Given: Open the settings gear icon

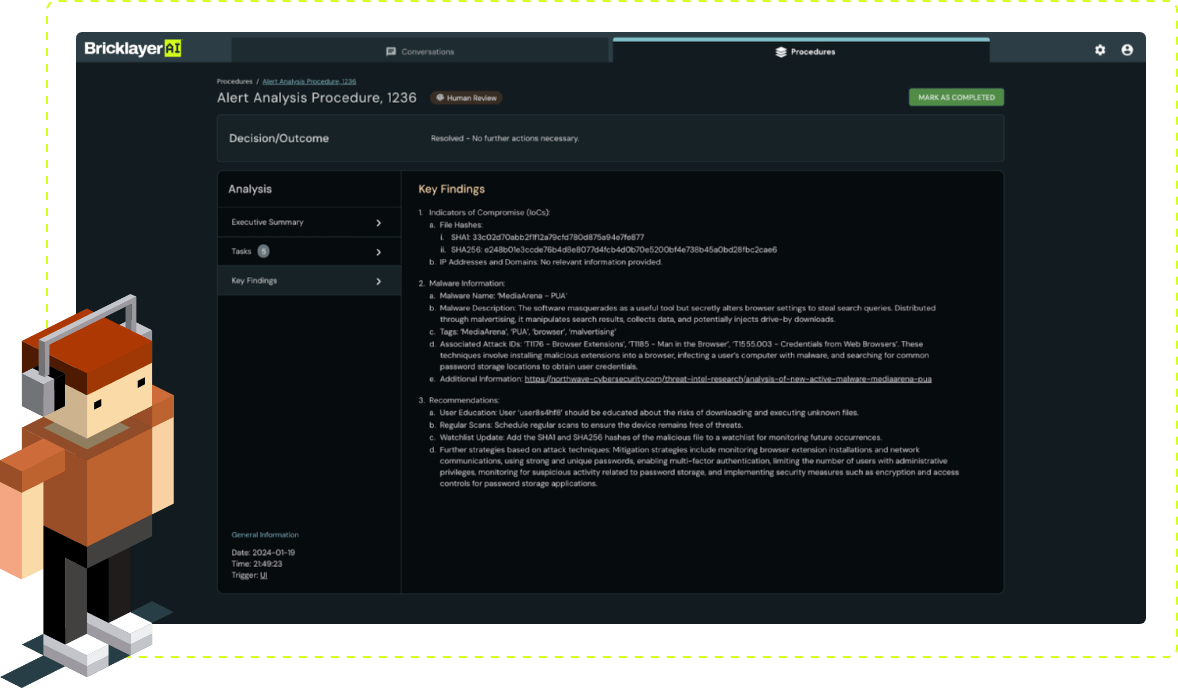Looking at the screenshot, I should (1100, 49).
